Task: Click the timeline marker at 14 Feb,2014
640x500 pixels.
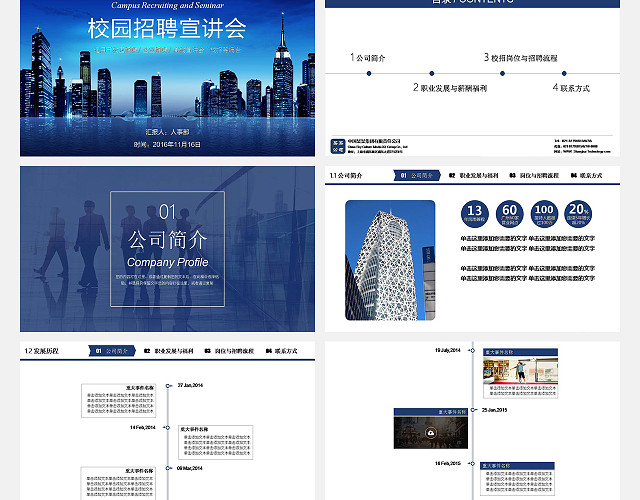Action: coord(168,427)
